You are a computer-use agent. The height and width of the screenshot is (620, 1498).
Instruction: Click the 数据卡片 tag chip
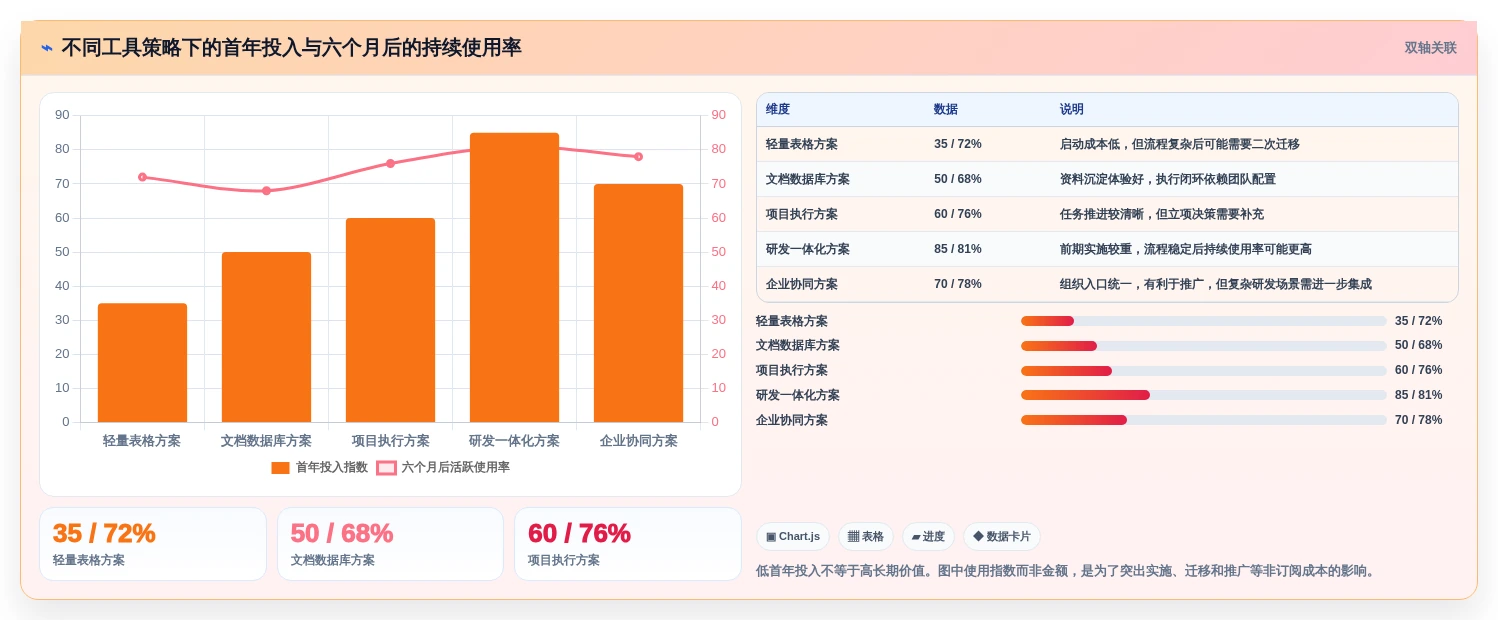(1002, 537)
